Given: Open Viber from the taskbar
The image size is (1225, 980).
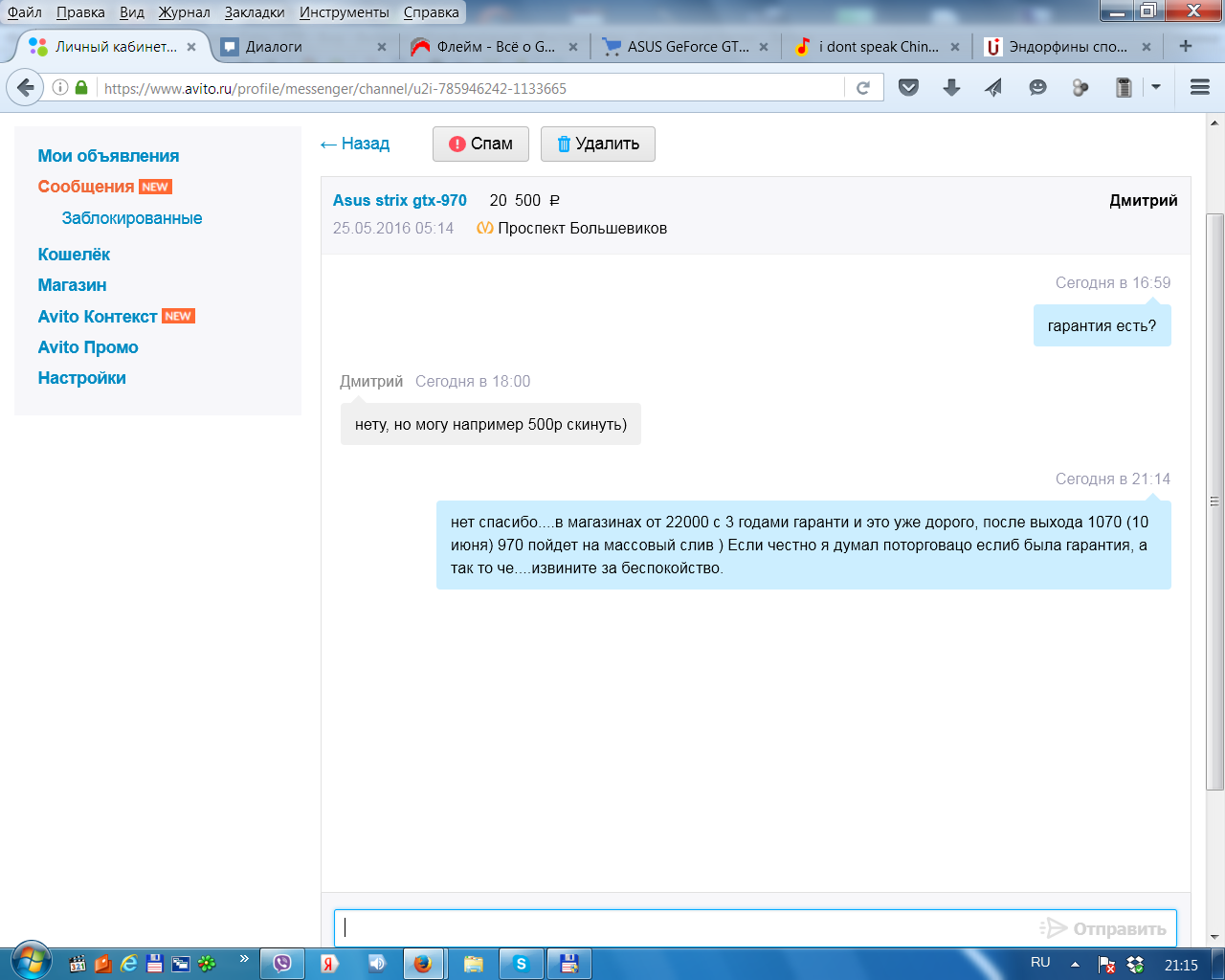Looking at the screenshot, I should (282, 964).
